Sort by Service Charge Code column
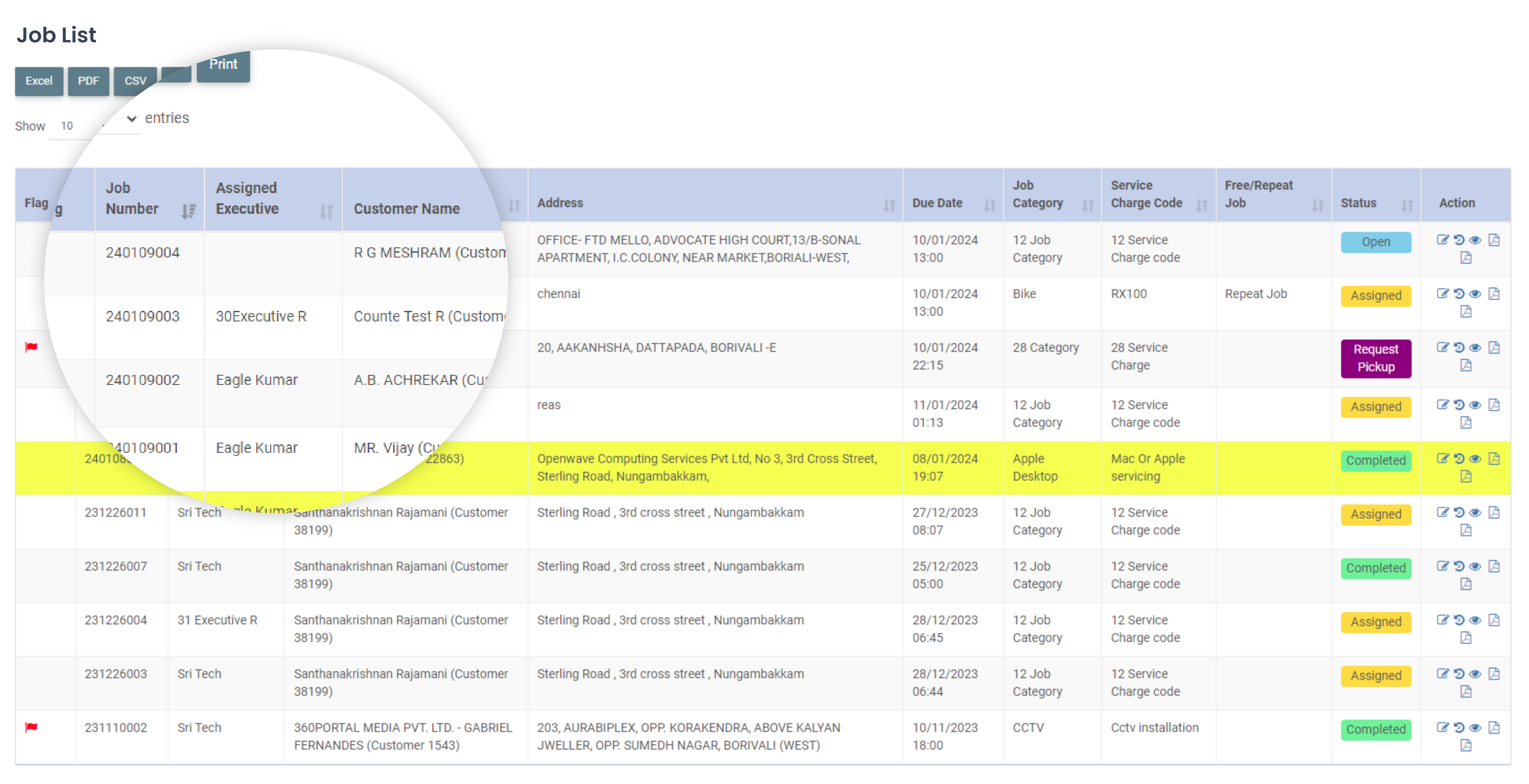 coord(1202,205)
